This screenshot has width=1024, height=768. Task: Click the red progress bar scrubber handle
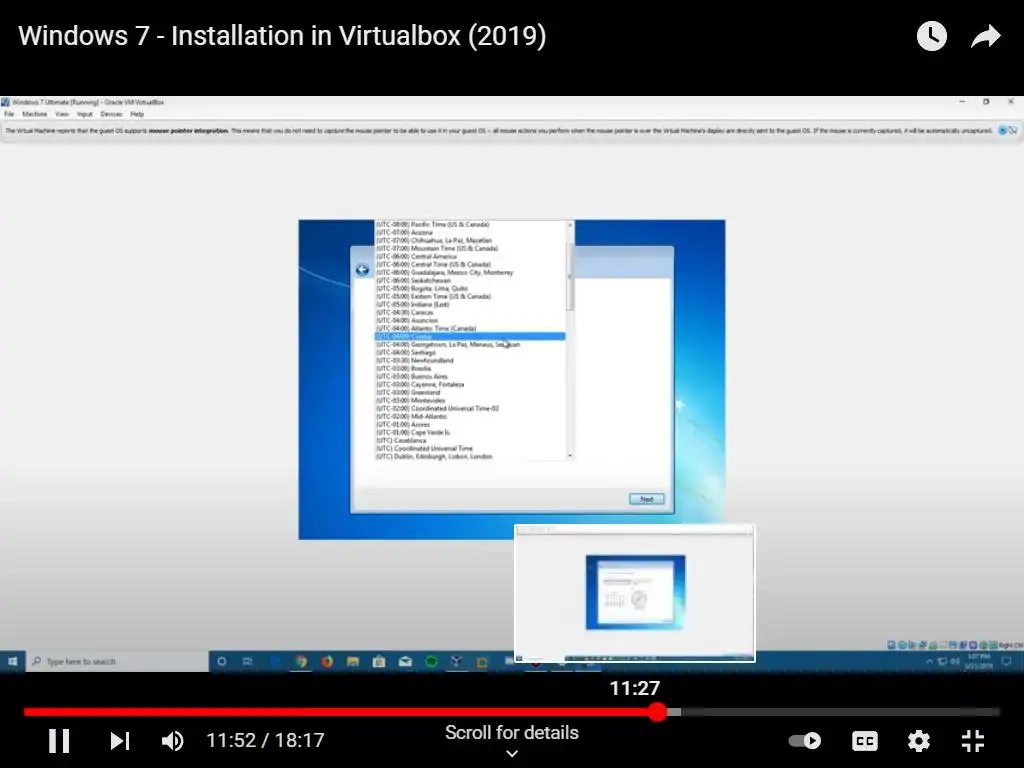tap(658, 712)
